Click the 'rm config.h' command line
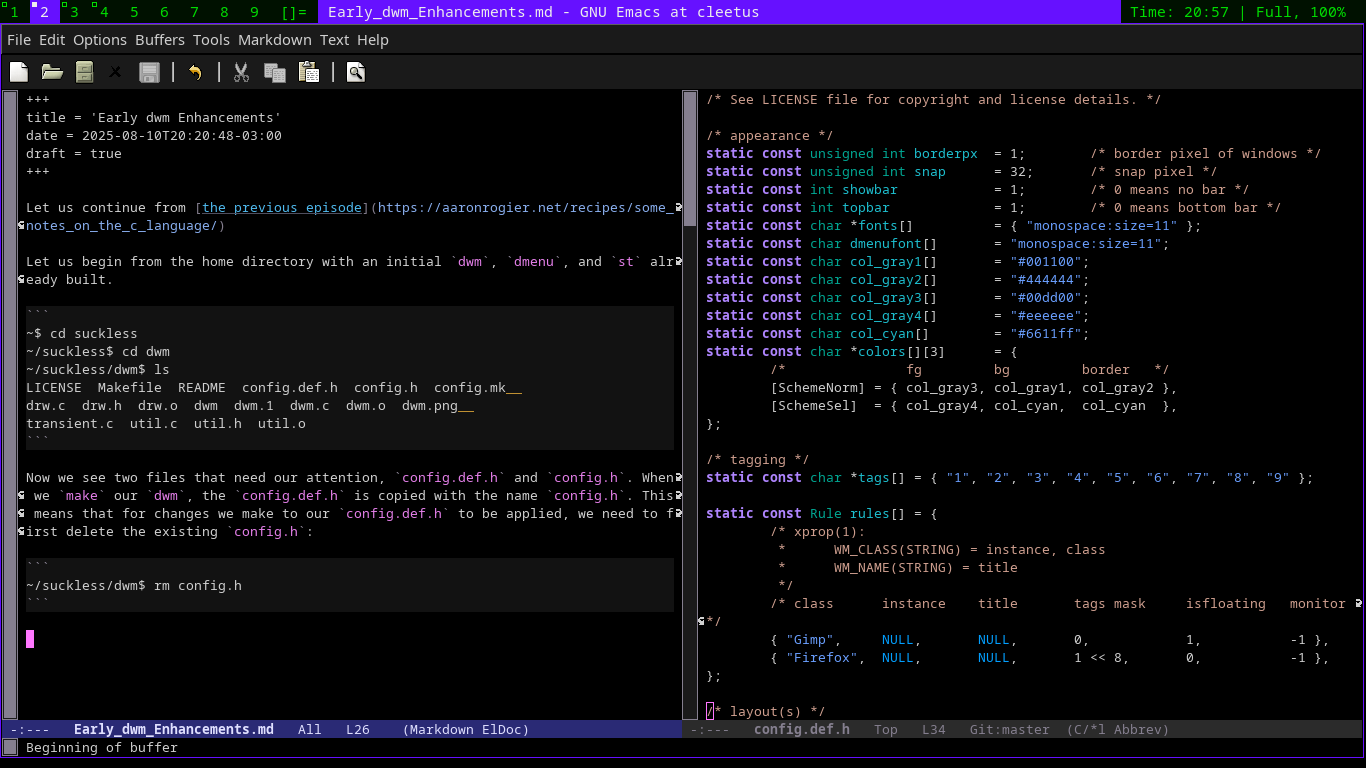Viewport: 1366px width, 768px height. [x=134, y=586]
